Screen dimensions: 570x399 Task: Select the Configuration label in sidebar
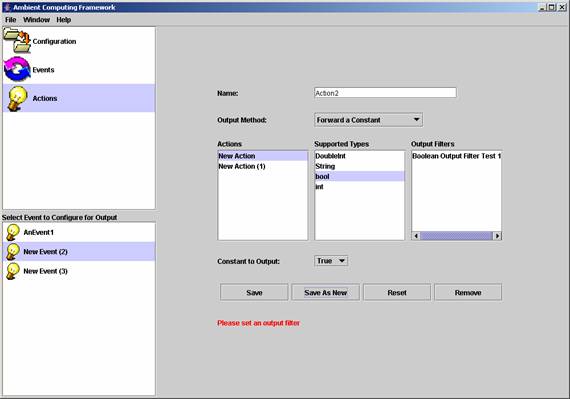tap(54, 41)
